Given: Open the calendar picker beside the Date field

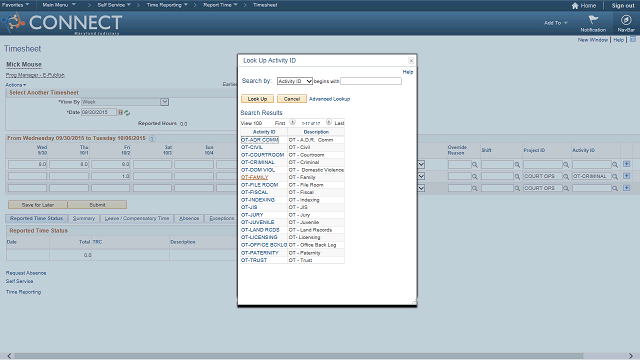Looking at the screenshot, I should click(x=120, y=112).
